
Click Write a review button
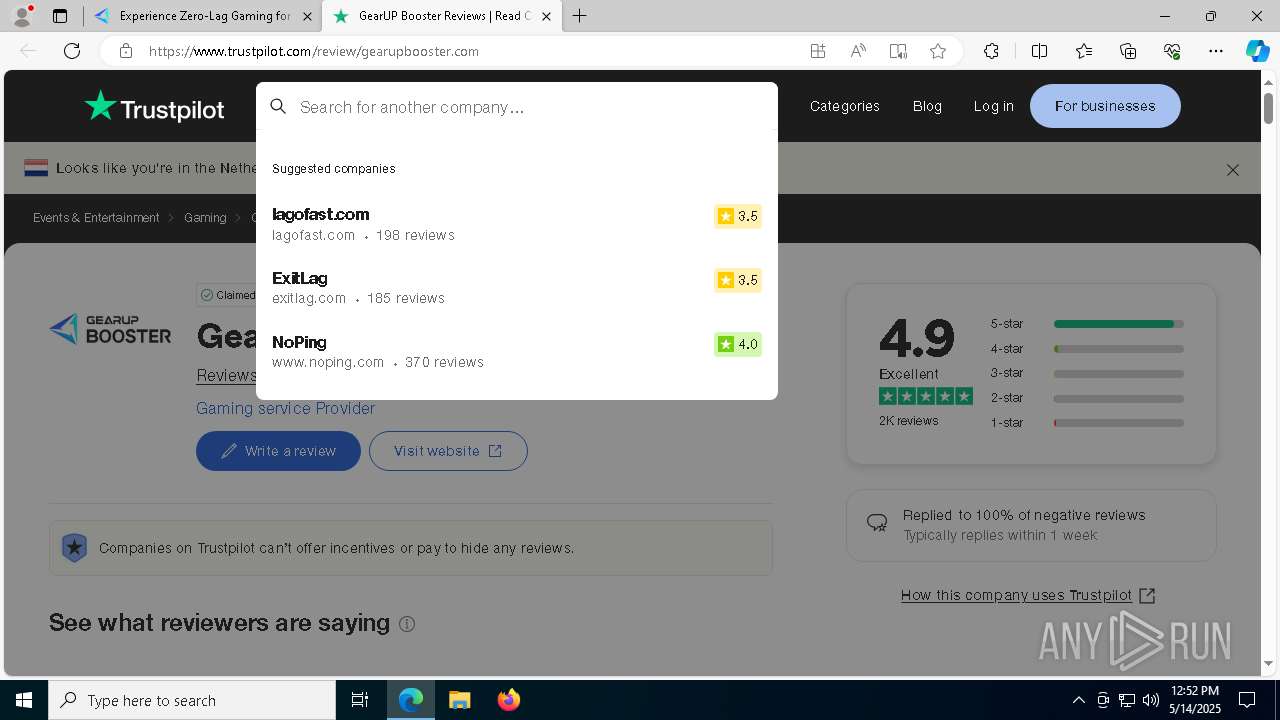coord(278,451)
